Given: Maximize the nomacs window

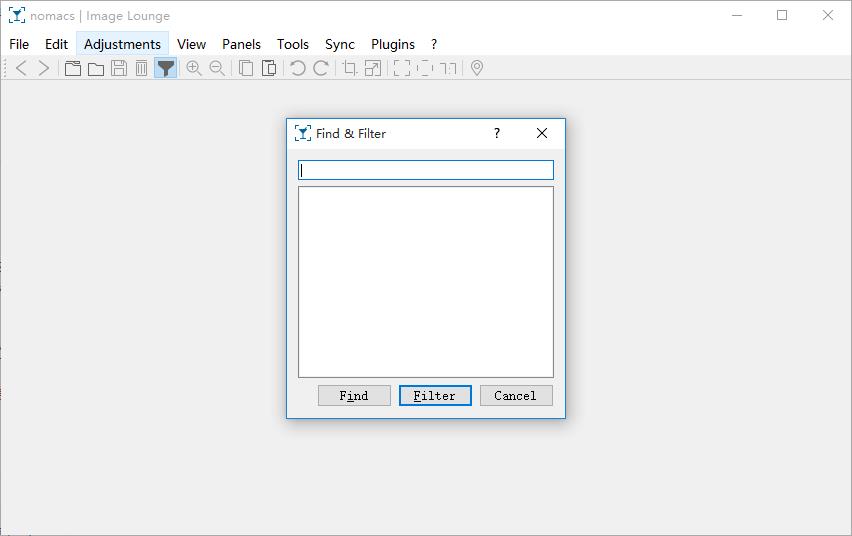Looking at the screenshot, I should (782, 15).
